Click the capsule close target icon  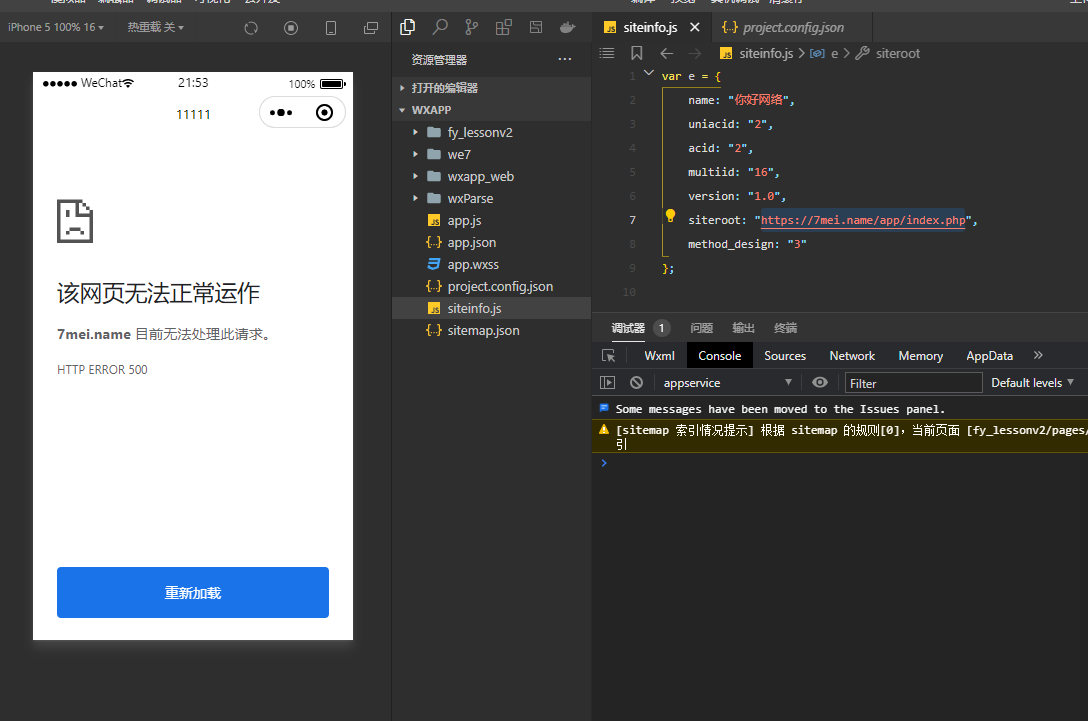(x=324, y=112)
